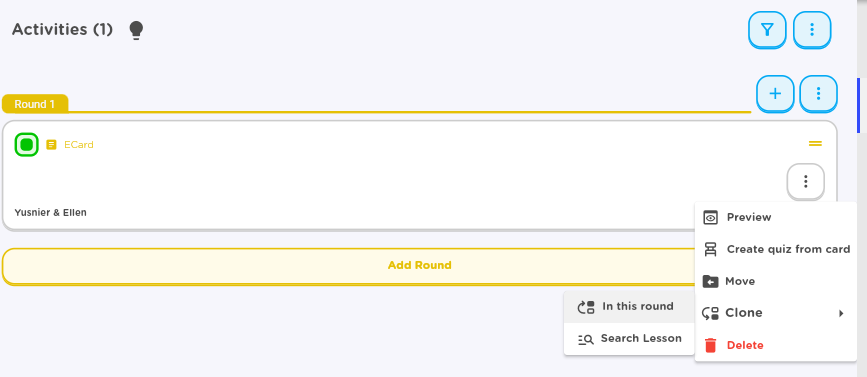This screenshot has width=867, height=377.
Task: Add an activity with the Round 1 plus button
Action: click(x=775, y=93)
